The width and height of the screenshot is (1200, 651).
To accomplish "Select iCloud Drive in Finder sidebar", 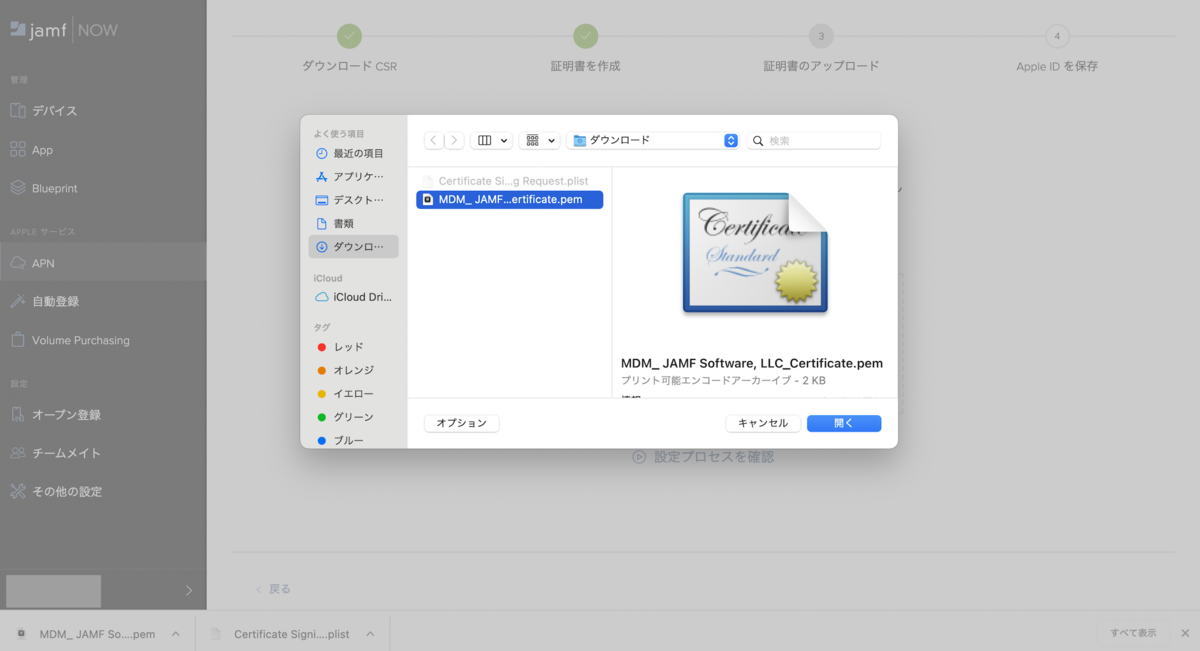I will [x=353, y=297].
